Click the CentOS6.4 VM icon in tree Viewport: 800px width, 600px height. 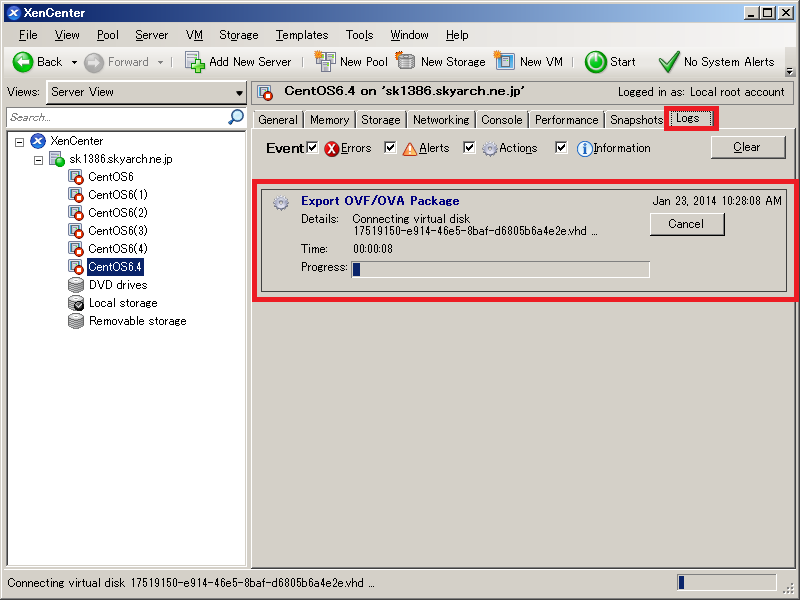(x=76, y=267)
